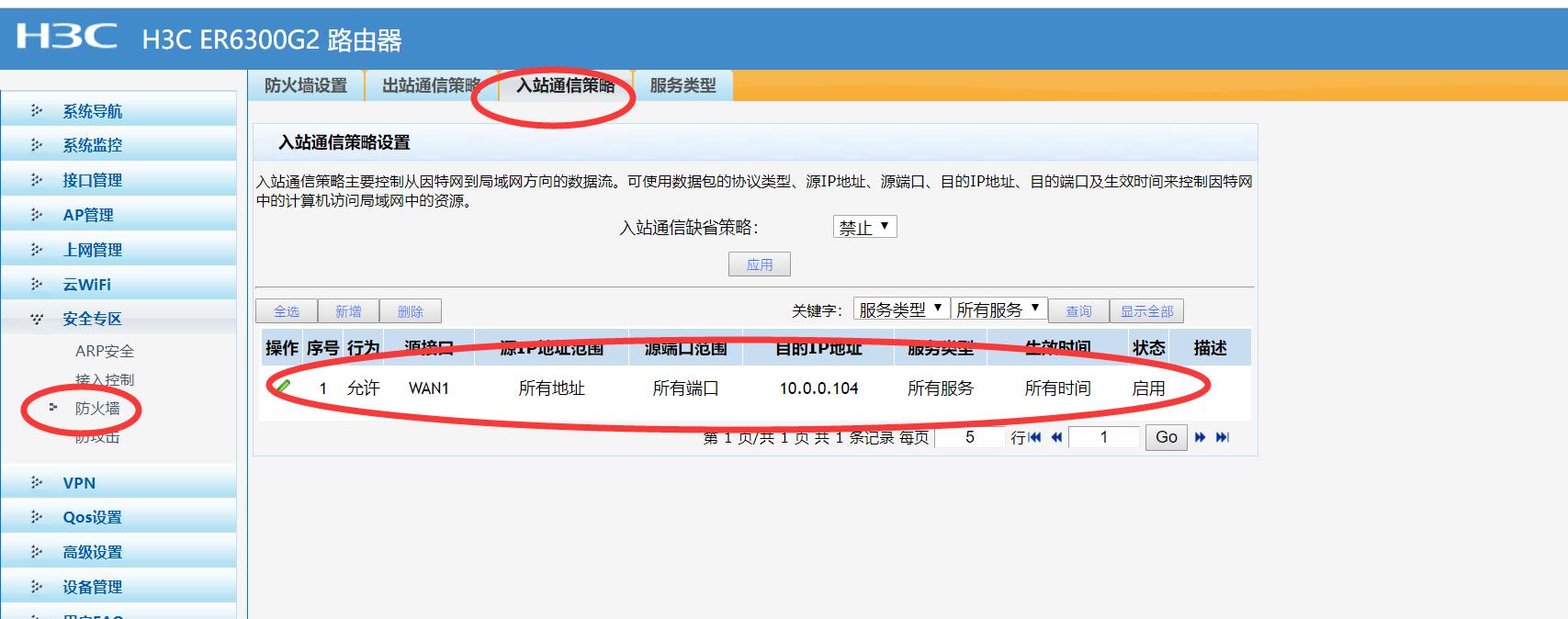Expand the VPN menu
The width and height of the screenshot is (1568, 619).
click(x=118, y=483)
